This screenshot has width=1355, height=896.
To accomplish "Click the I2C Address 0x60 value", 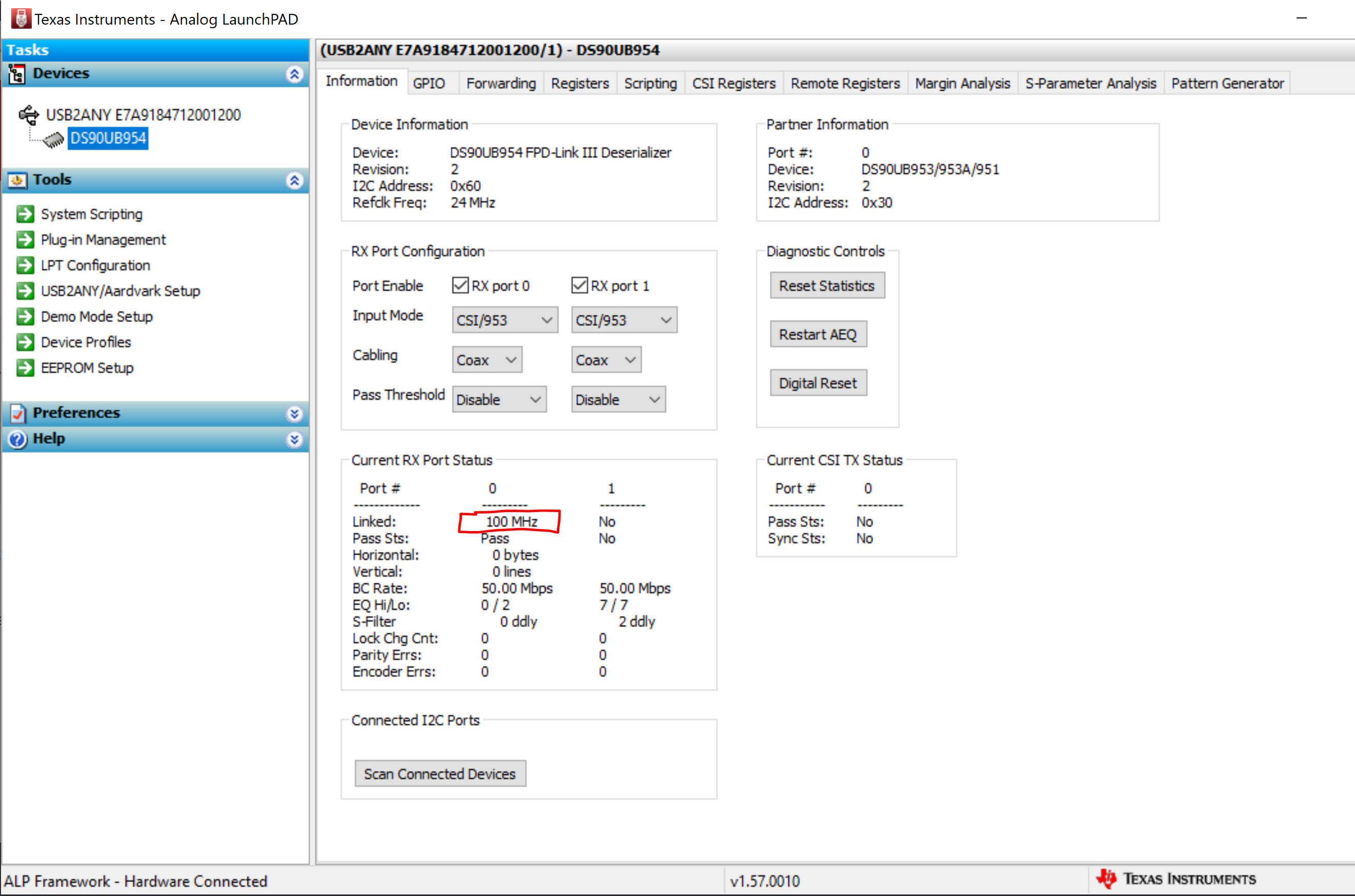I will pyautogui.click(x=465, y=186).
